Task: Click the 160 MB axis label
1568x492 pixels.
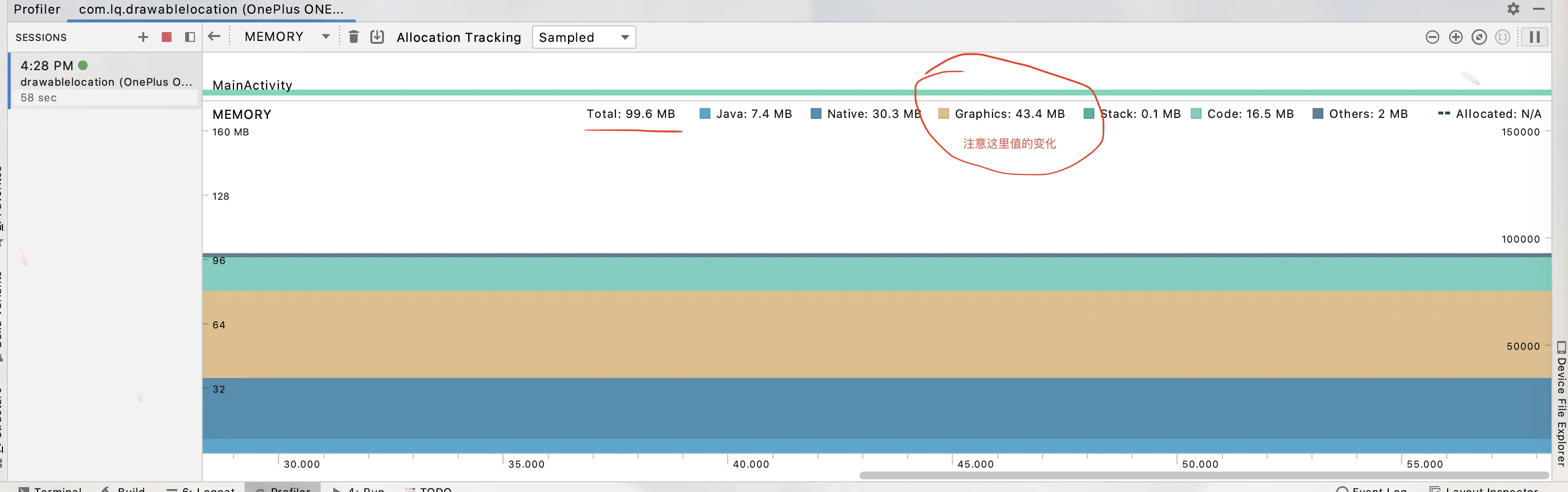Action: [230, 132]
